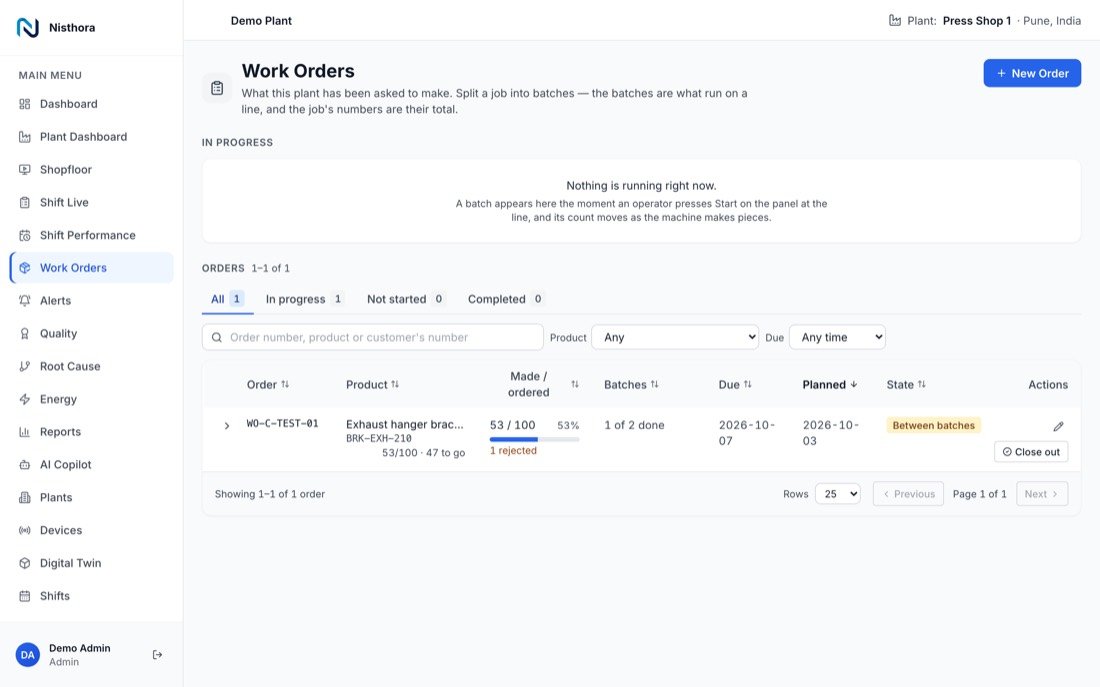Select the All orders tab
This screenshot has height=687, width=1100.
tap(227, 299)
